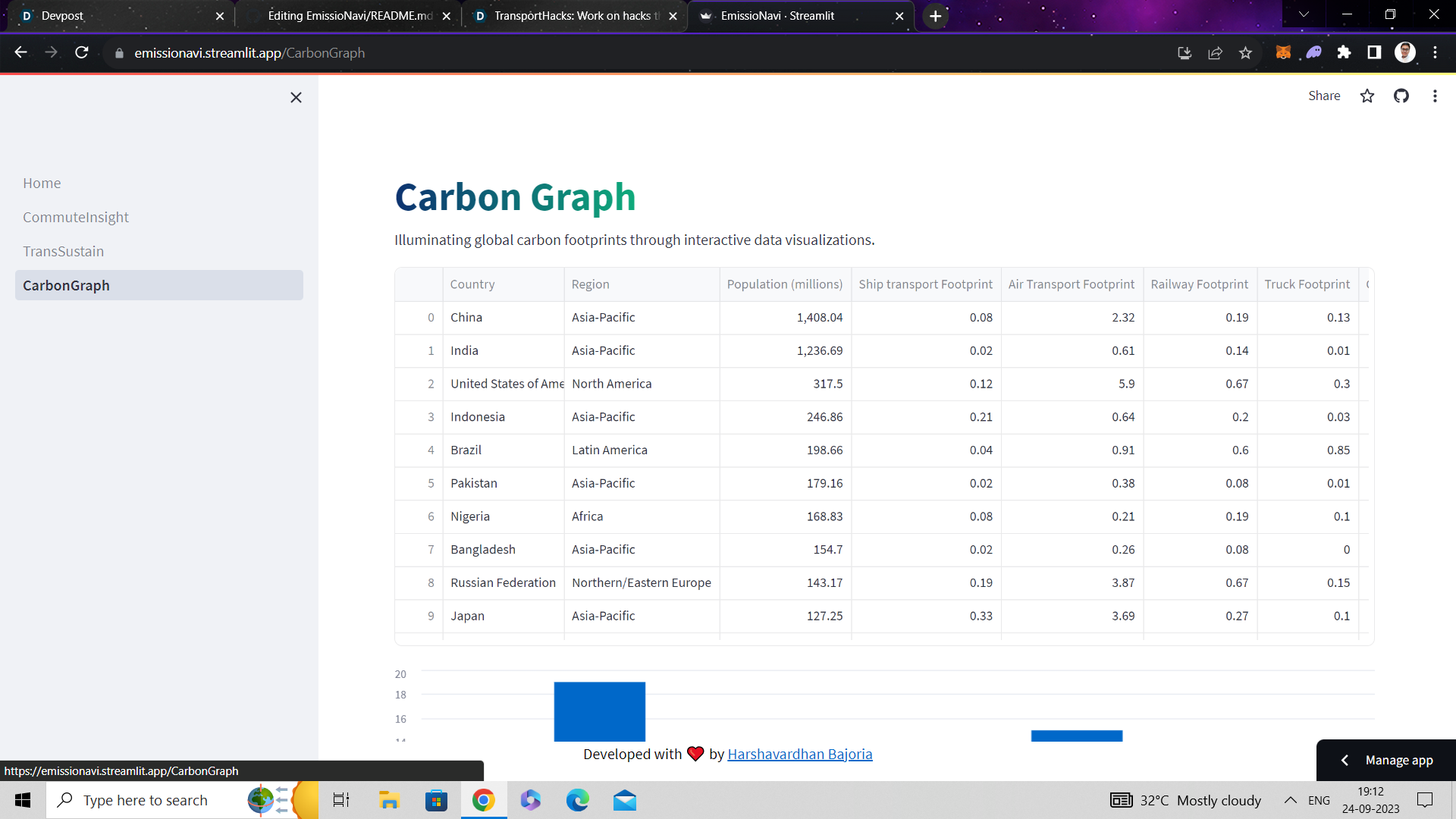Open MetaMask fox extension
The width and height of the screenshot is (1456, 819).
(x=1283, y=52)
